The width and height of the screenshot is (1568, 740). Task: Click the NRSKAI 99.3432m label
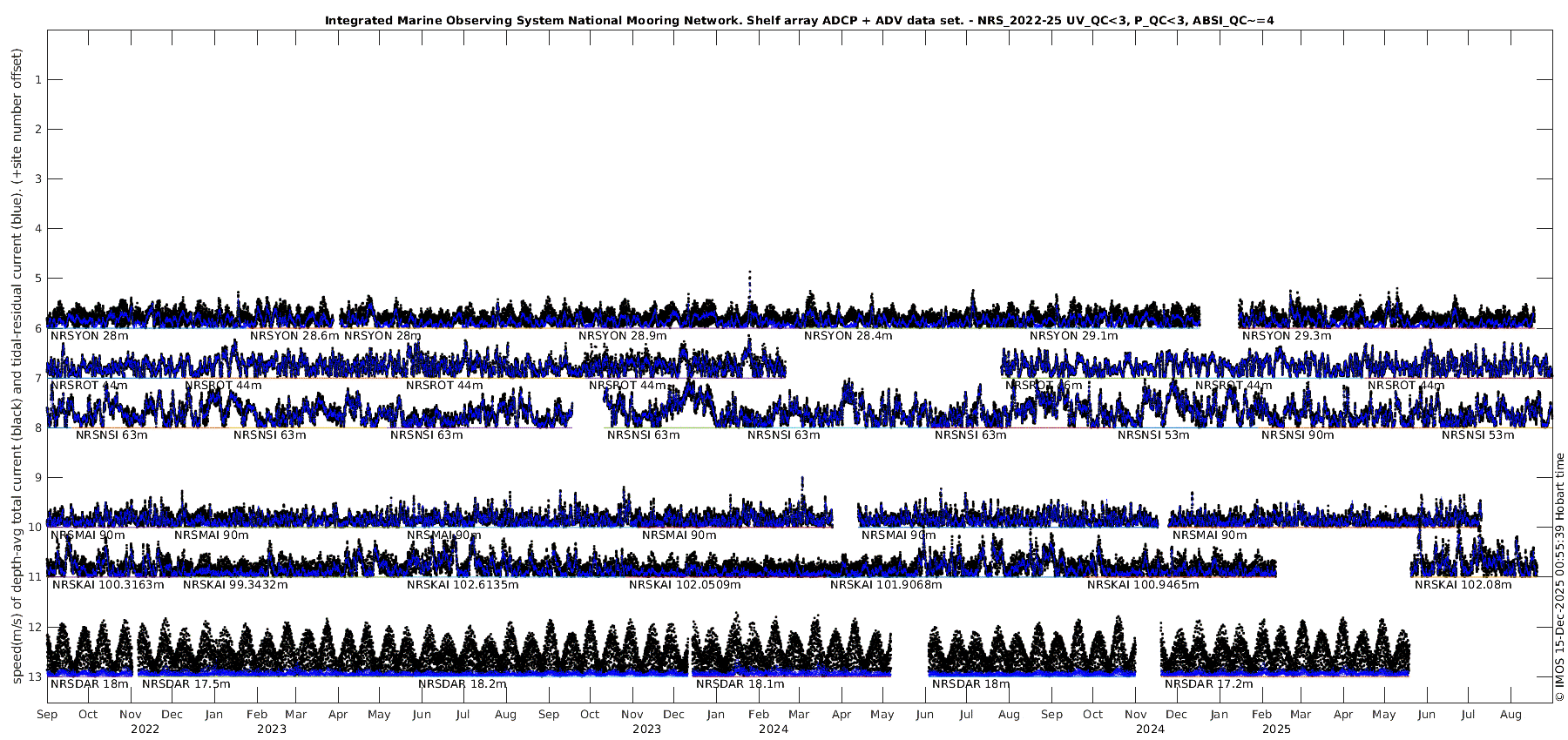coord(235,585)
